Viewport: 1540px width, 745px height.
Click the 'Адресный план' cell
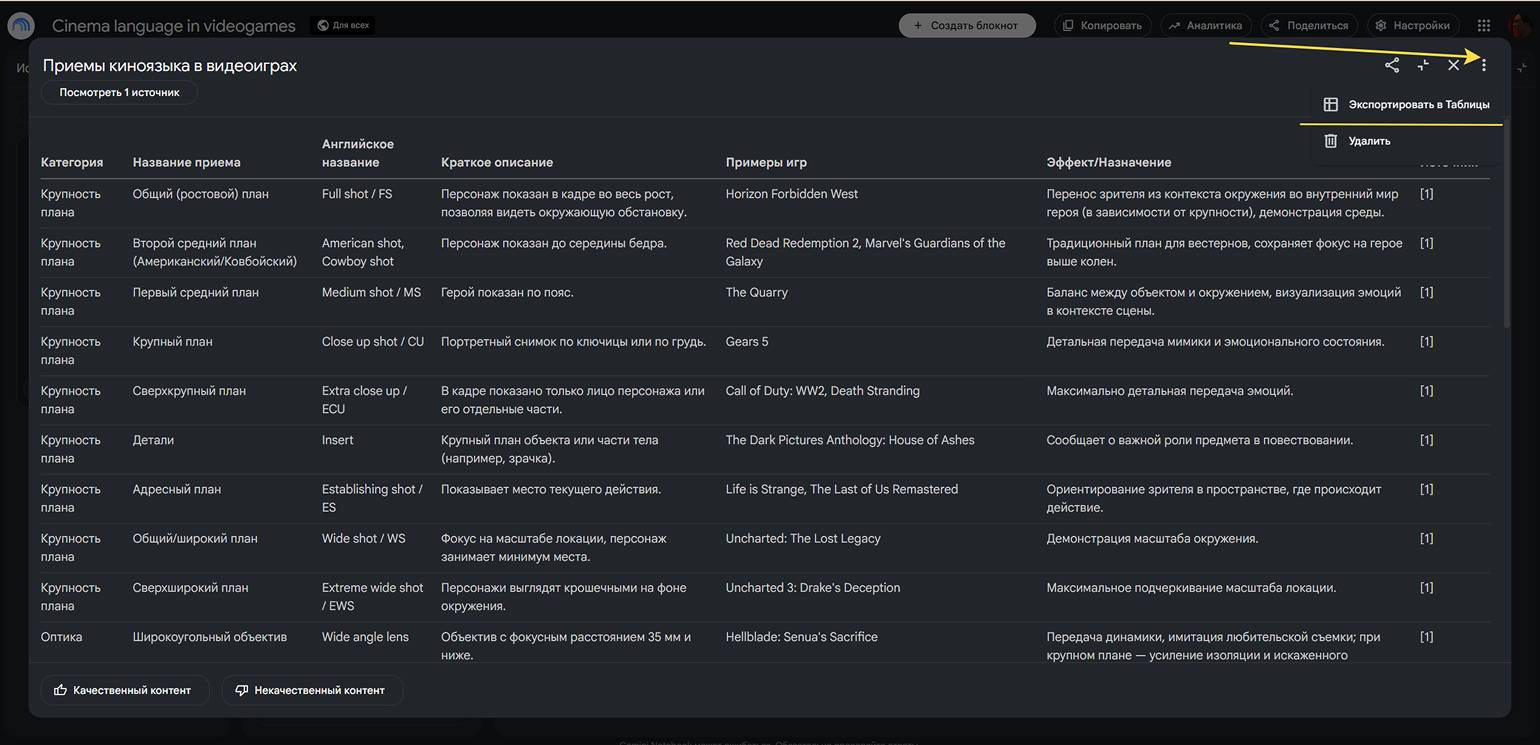(177, 489)
